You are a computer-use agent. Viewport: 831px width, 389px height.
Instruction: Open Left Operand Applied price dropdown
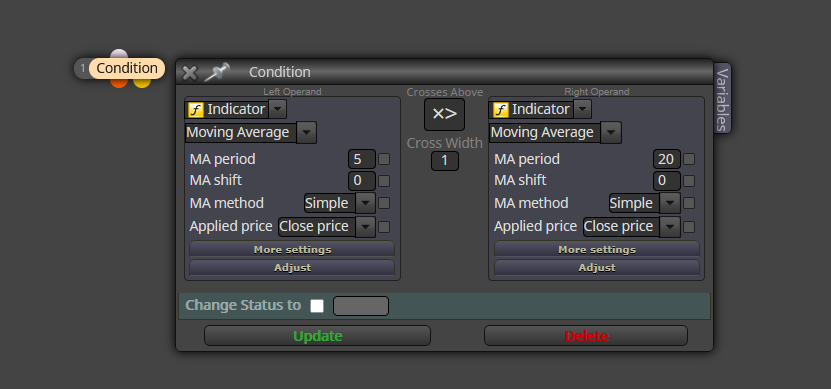coord(365,227)
